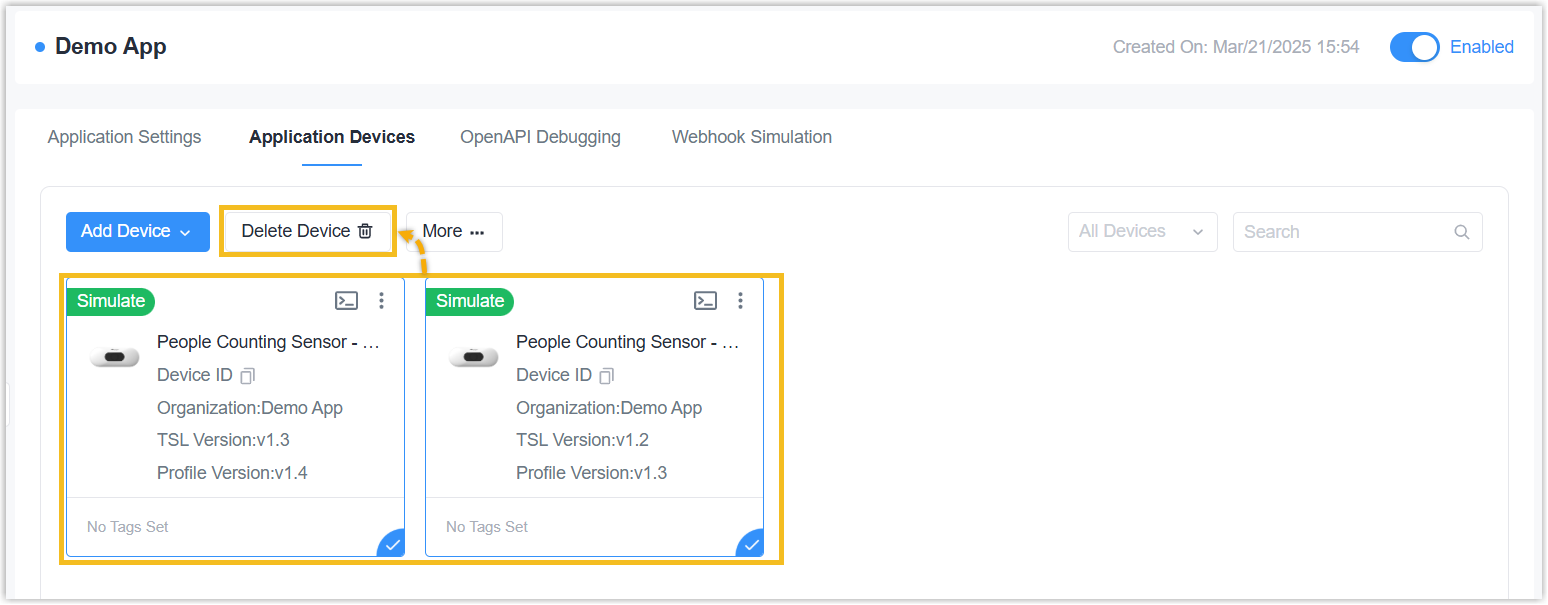Go to Webhook Simulation tab
Screen dimensions: 1548x605
(x=751, y=137)
